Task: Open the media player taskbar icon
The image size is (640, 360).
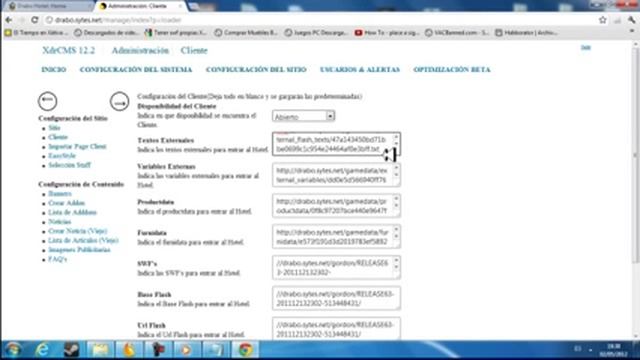Action: [x=186, y=350]
